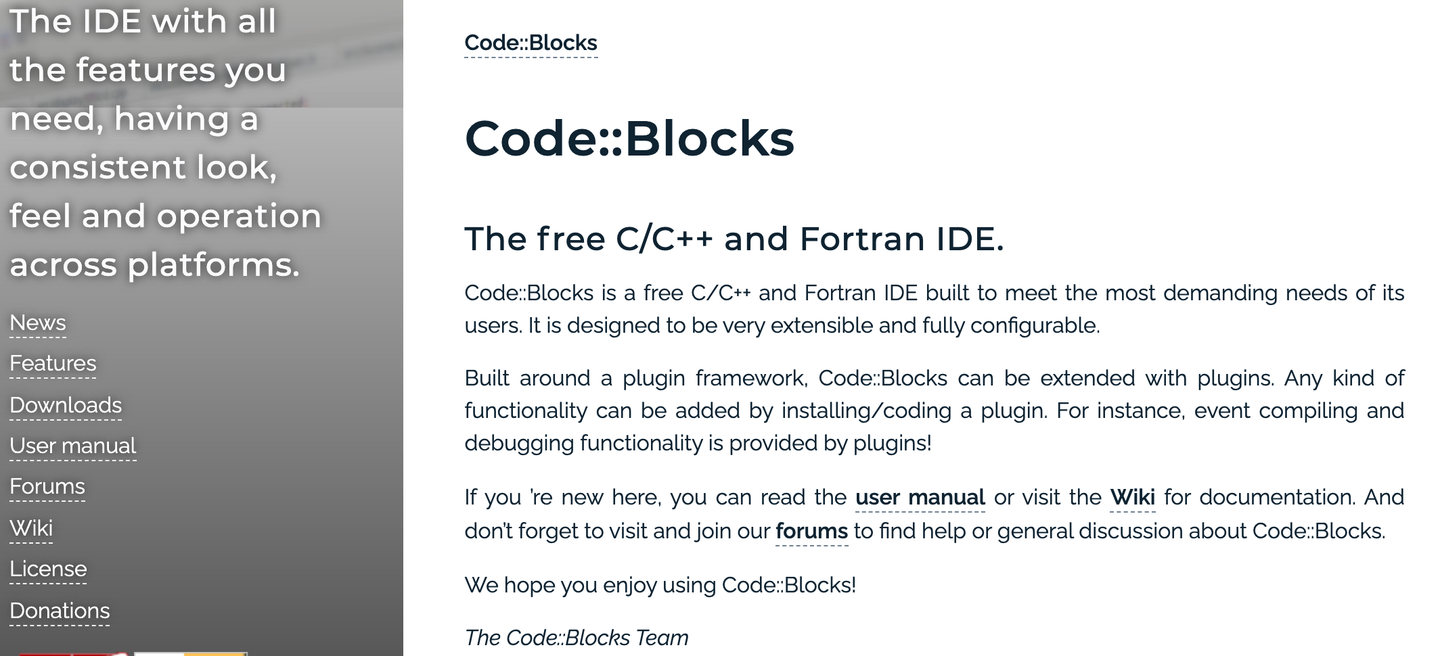This screenshot has height=656, width=1440.
Task: Follow the bold 'forums' link in paragraph
Action: pyautogui.click(x=811, y=531)
